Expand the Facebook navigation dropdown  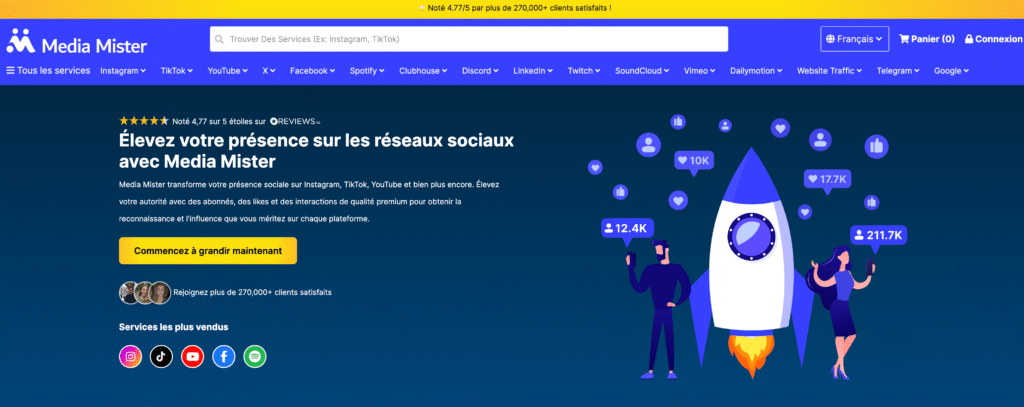(x=312, y=71)
